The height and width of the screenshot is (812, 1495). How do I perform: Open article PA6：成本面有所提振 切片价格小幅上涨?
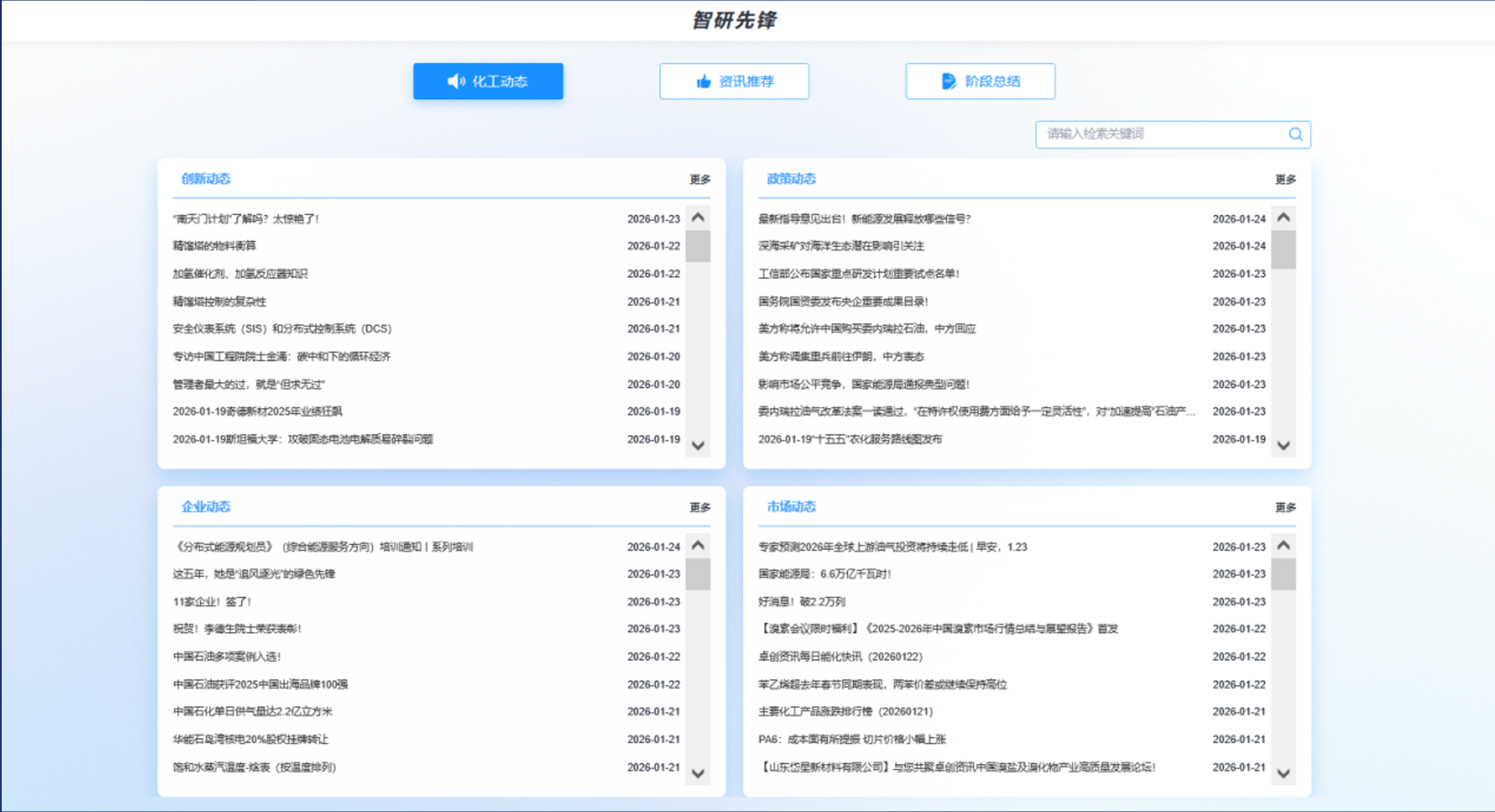tap(852, 739)
